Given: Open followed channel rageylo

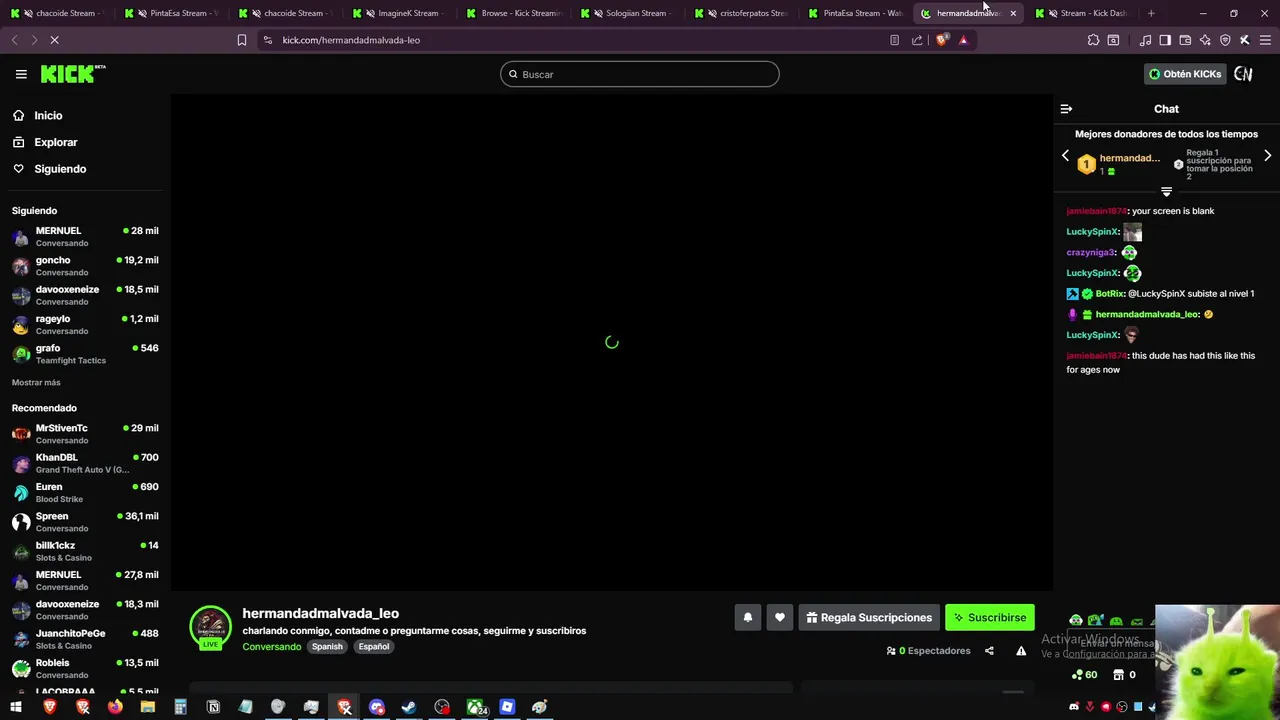Looking at the screenshot, I should [85, 324].
